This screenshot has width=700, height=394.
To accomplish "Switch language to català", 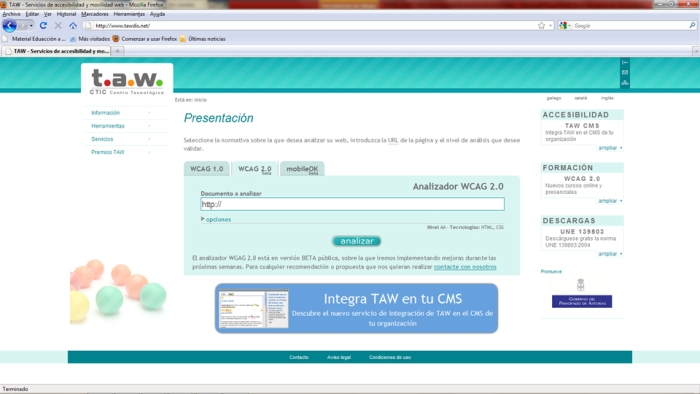I will point(581,98).
